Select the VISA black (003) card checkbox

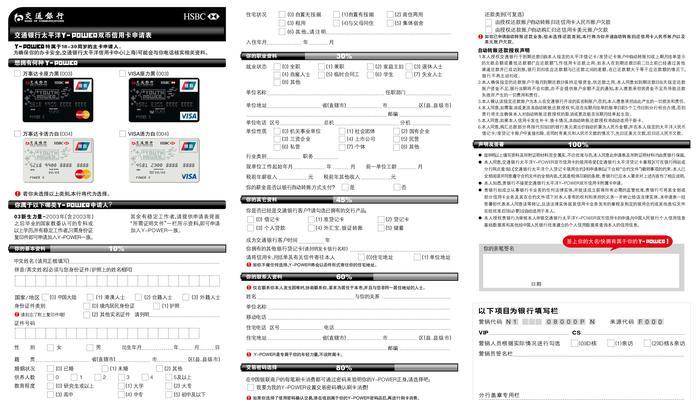(122, 73)
